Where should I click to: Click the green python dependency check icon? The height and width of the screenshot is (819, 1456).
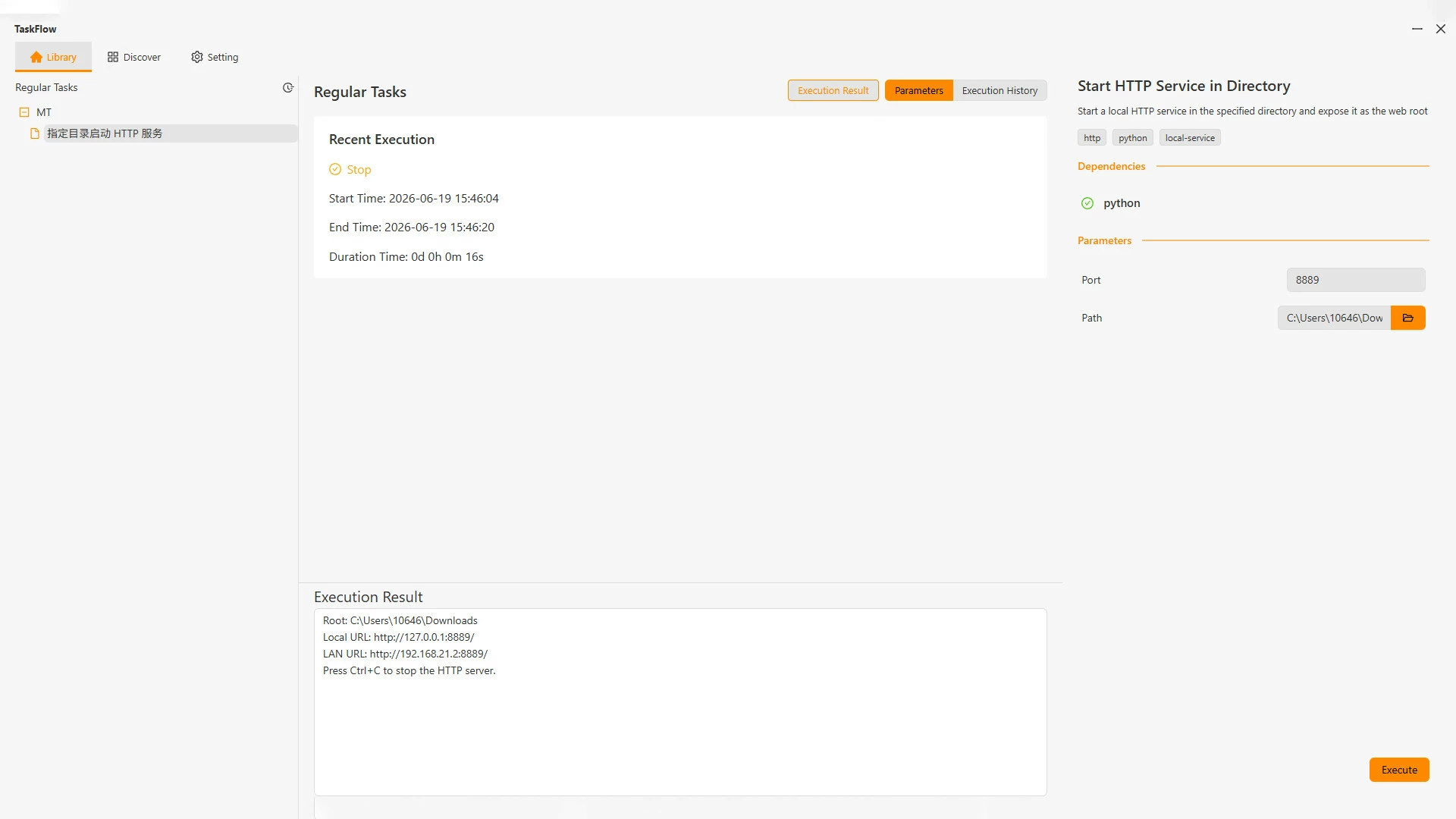(1087, 203)
